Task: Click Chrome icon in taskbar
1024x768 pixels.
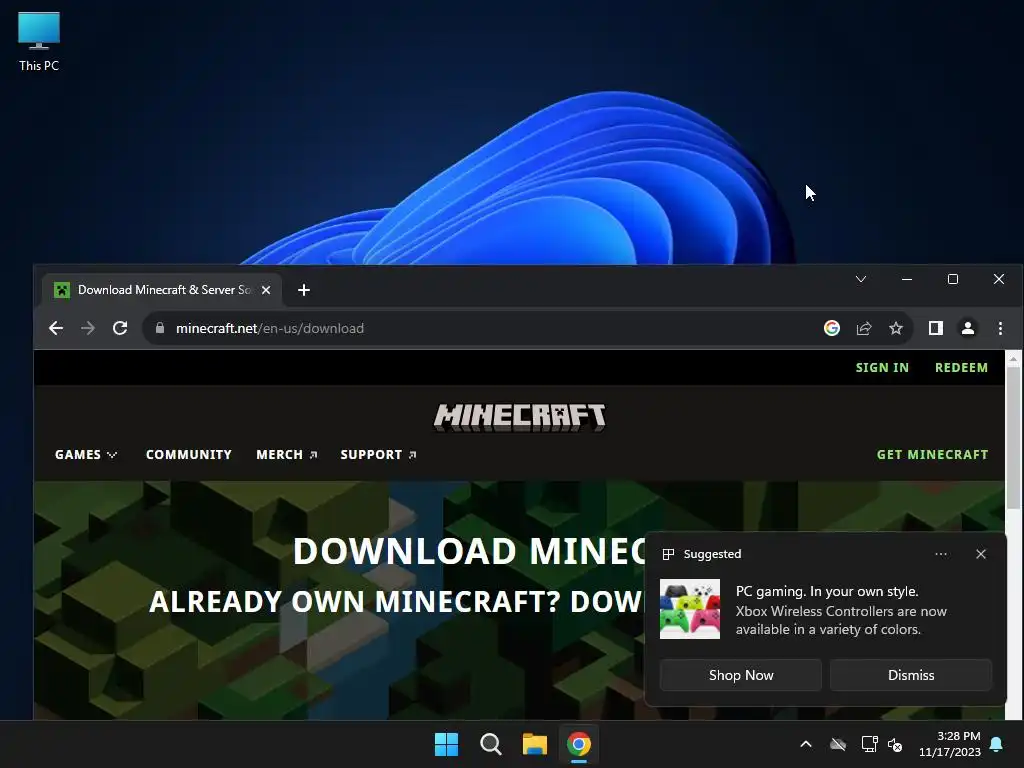Action: pyautogui.click(x=579, y=744)
